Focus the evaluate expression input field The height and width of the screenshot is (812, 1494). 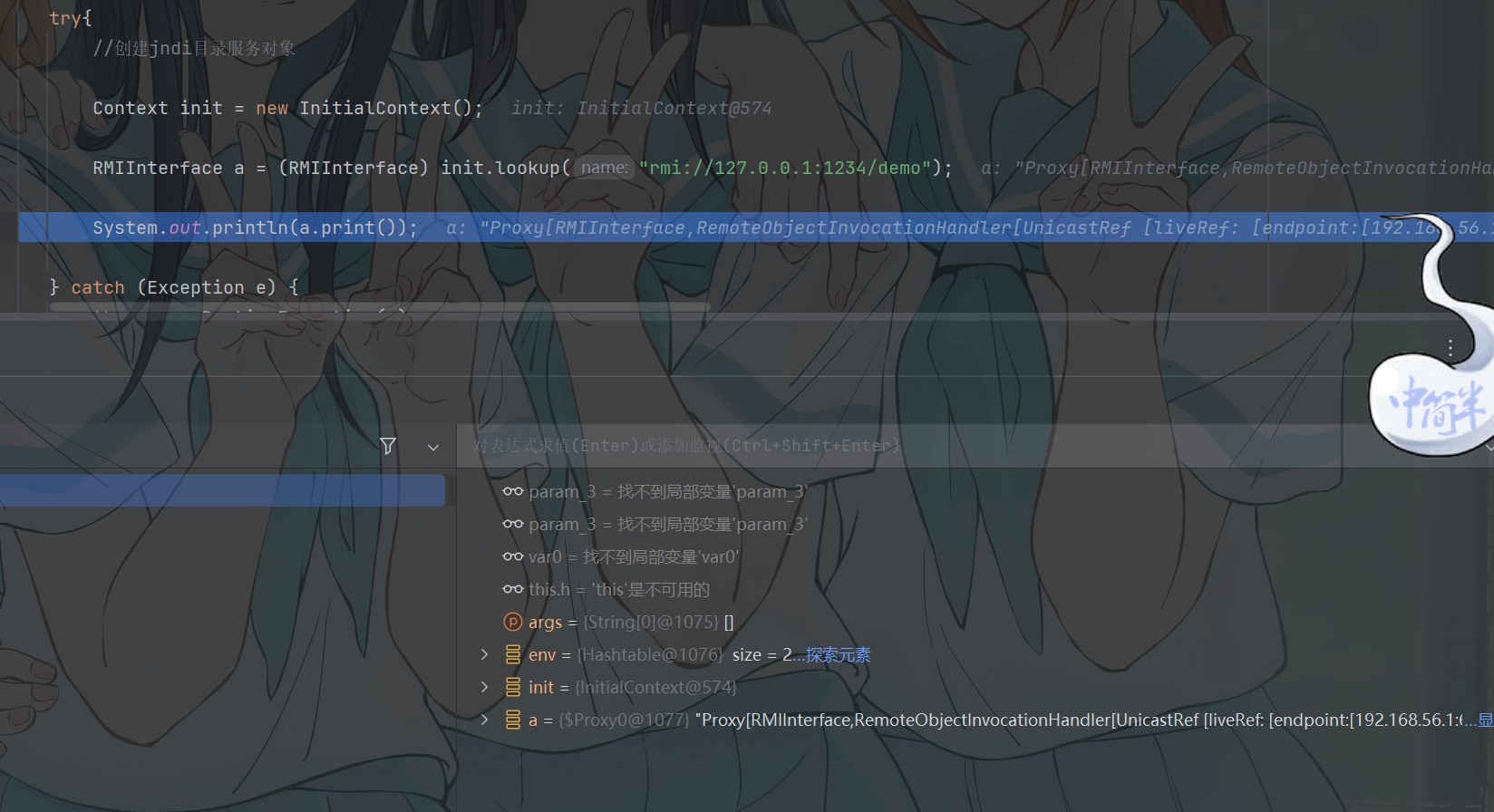point(970,446)
